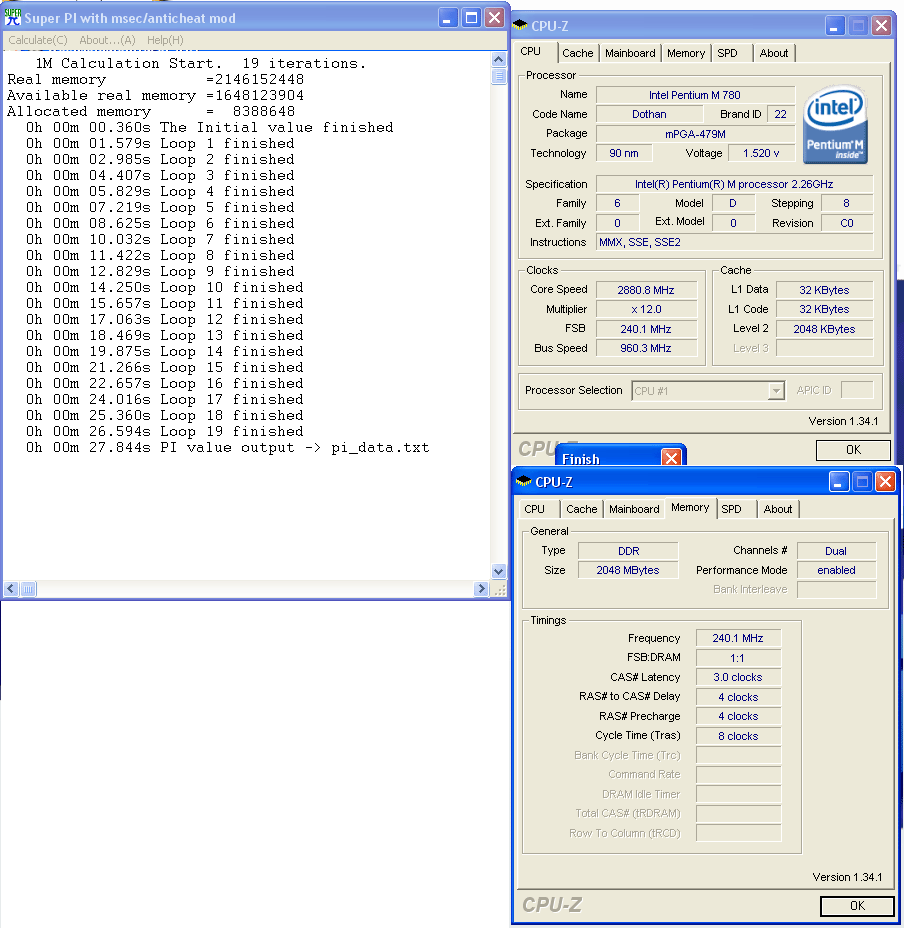904x928 pixels.
Task: Open the Calculate(C) menu in Super PI
Action: [38, 40]
